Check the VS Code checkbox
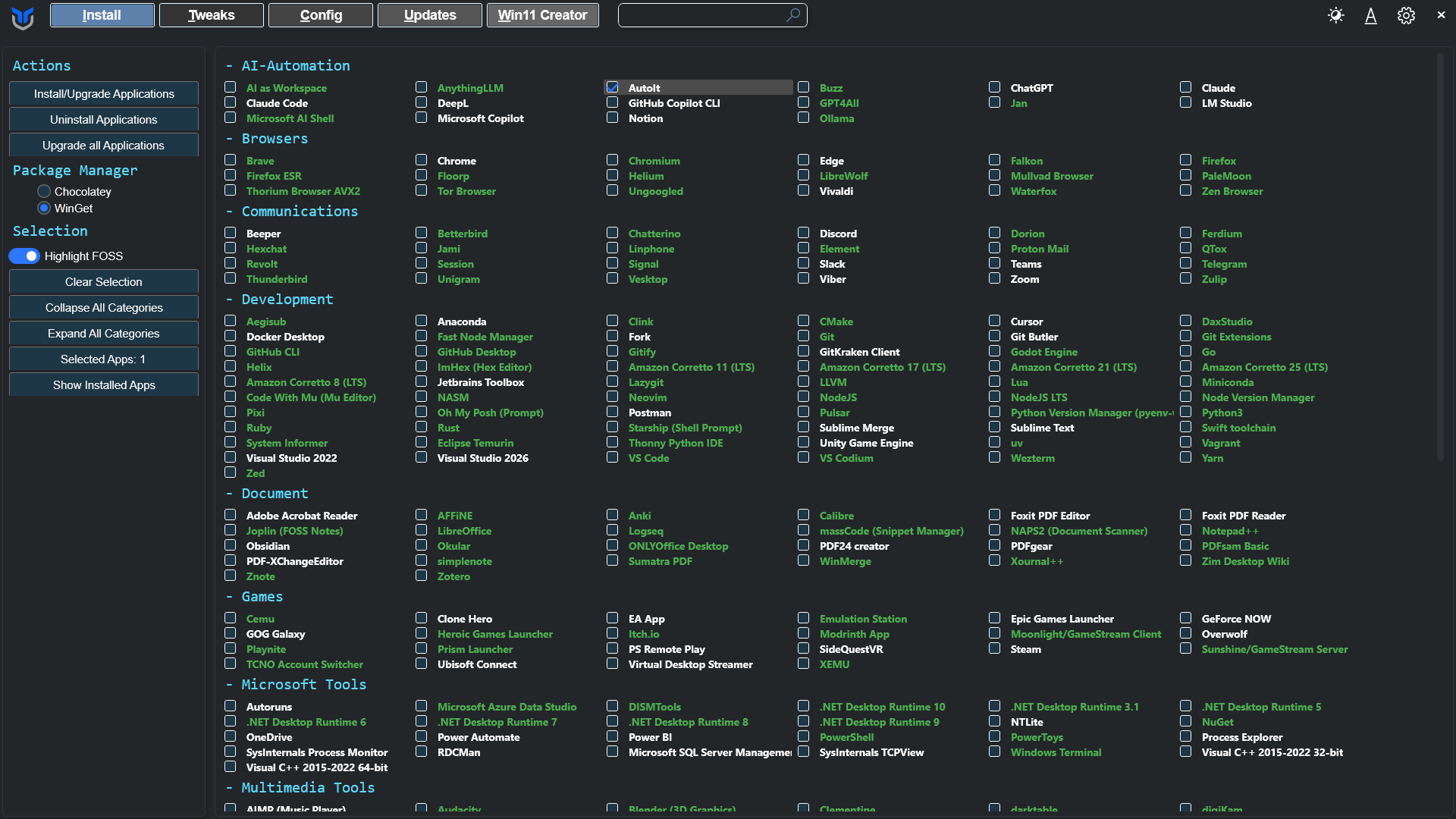The width and height of the screenshot is (1456, 819). coord(613,457)
